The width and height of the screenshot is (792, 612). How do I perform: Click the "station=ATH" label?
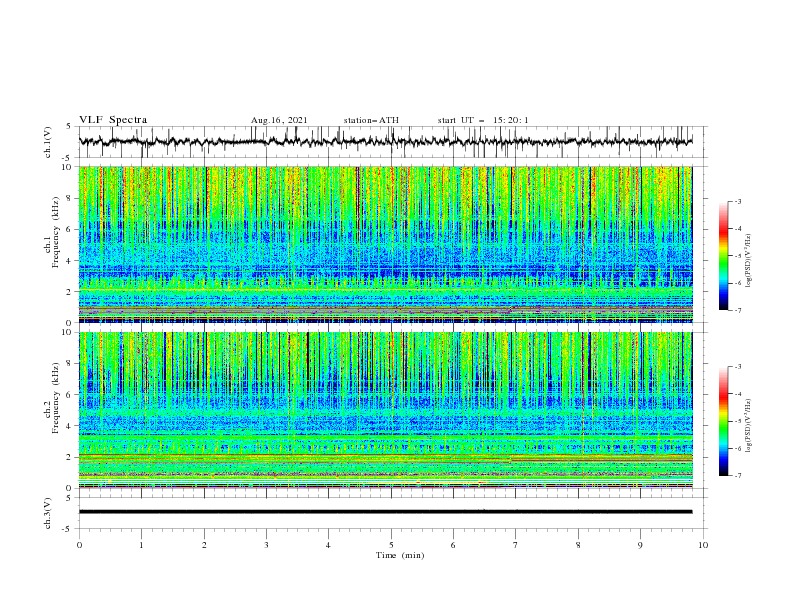click(x=371, y=120)
